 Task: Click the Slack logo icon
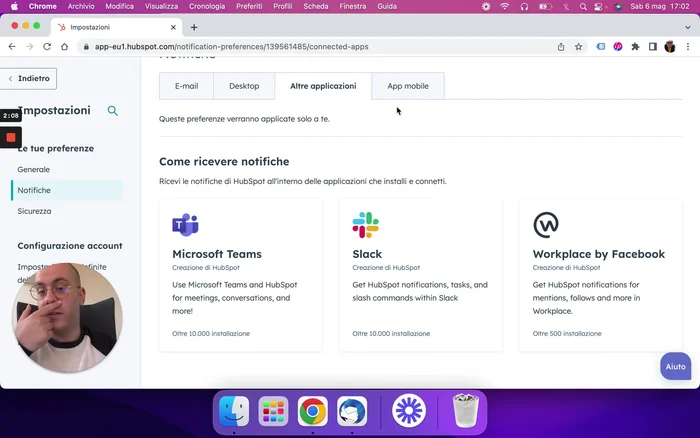click(365, 225)
